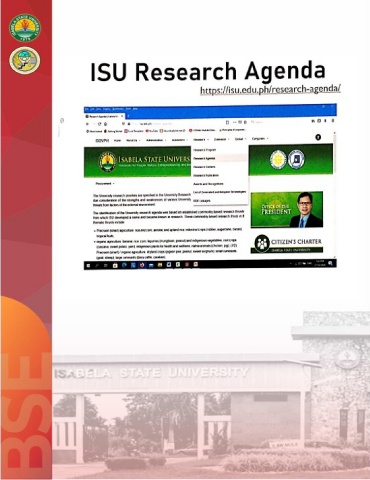The height and width of the screenshot is (480, 370).
Task: Click the browser back arrow icon
Action: [88, 123]
